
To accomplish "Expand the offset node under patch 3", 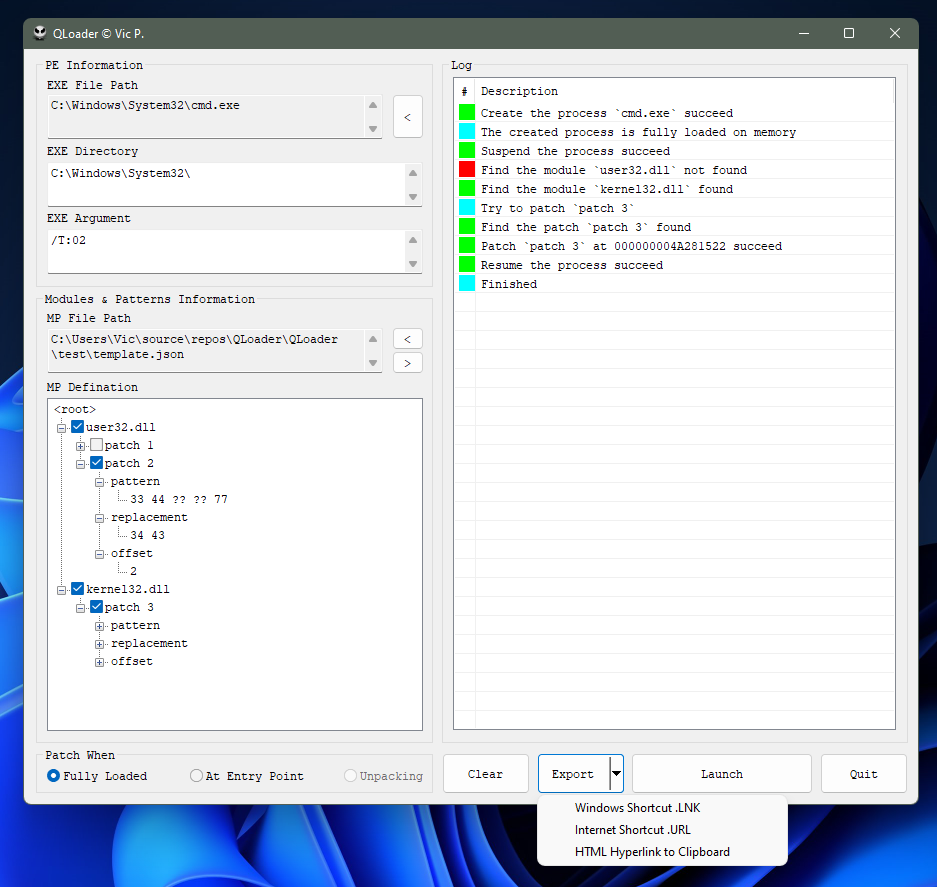I will click(99, 662).
